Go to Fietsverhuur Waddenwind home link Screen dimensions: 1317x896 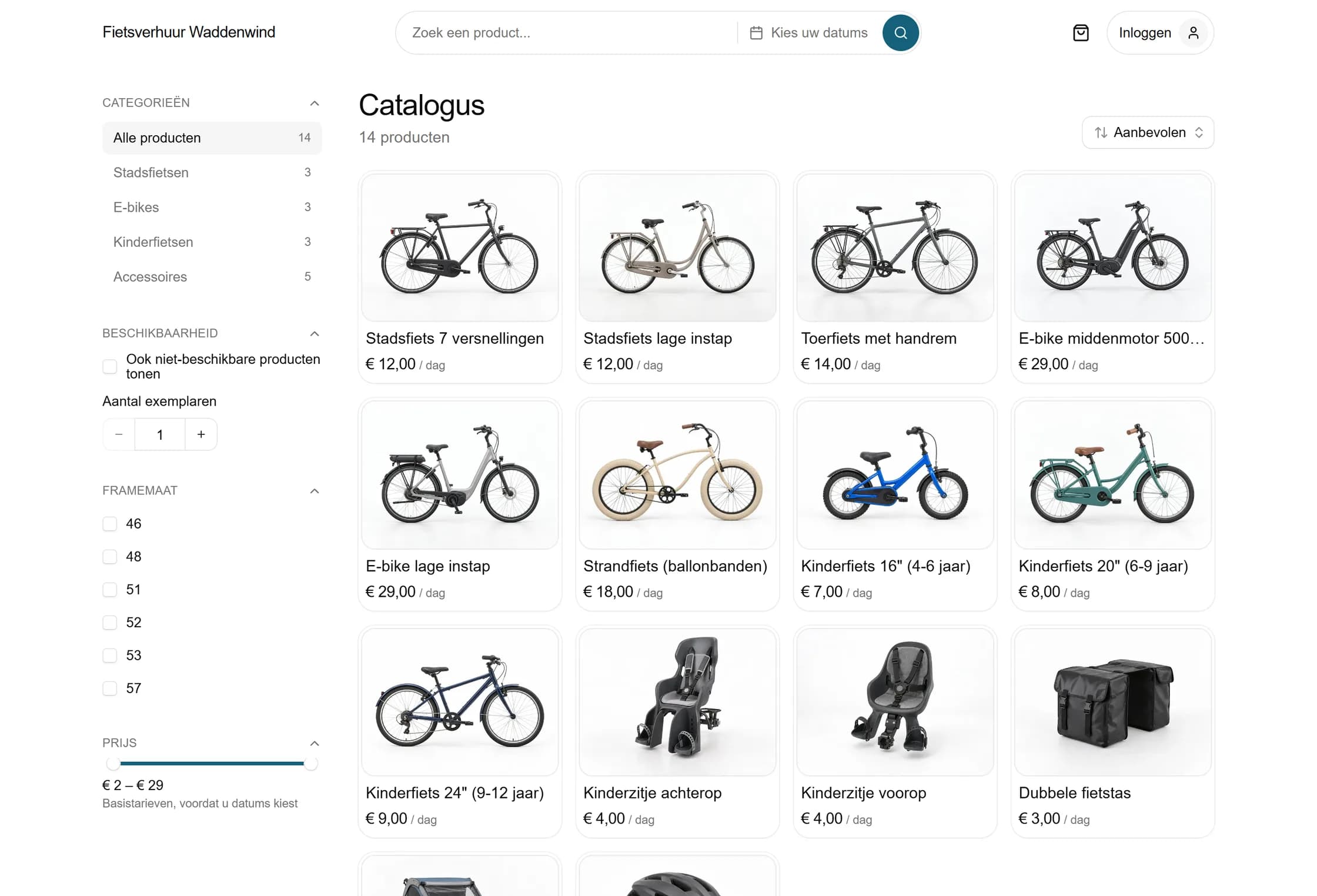click(x=189, y=32)
